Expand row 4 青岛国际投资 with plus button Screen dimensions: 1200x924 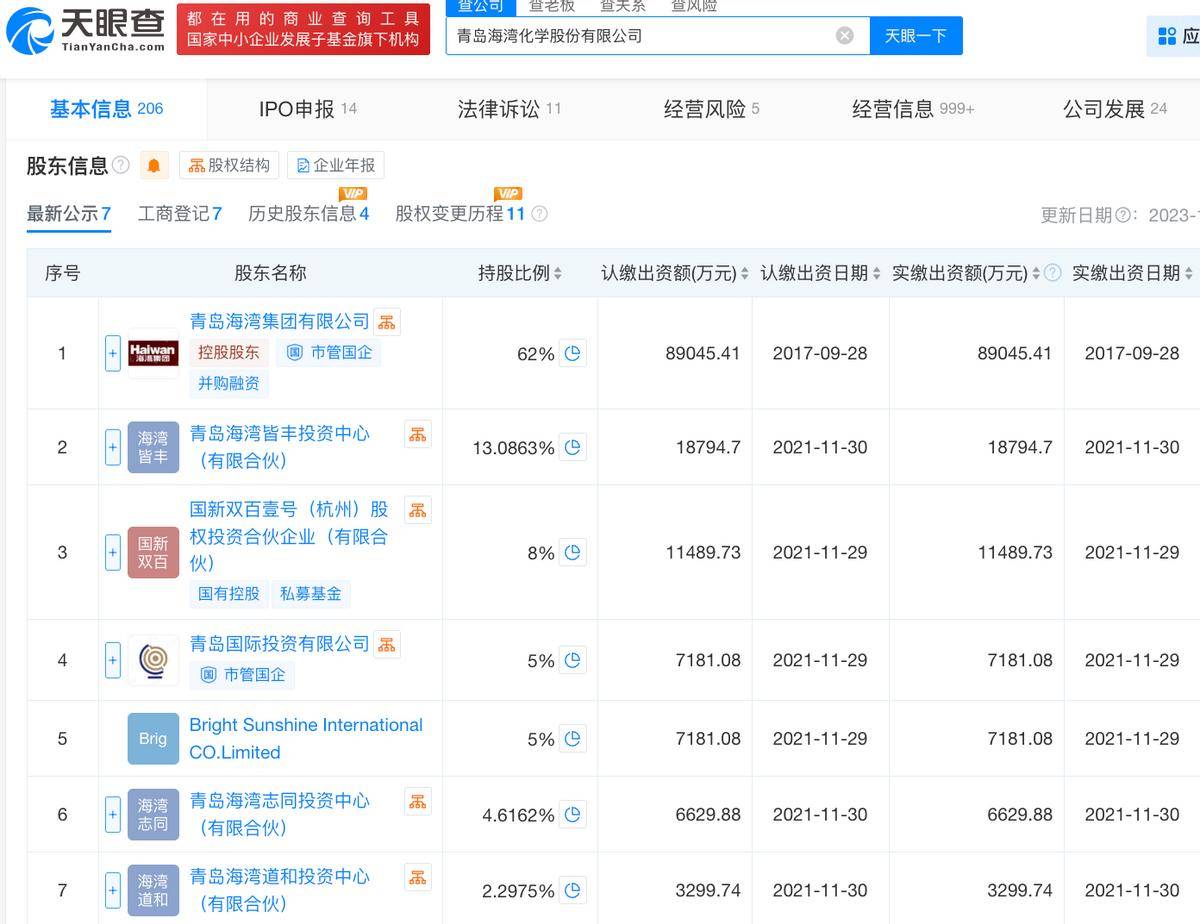113,660
